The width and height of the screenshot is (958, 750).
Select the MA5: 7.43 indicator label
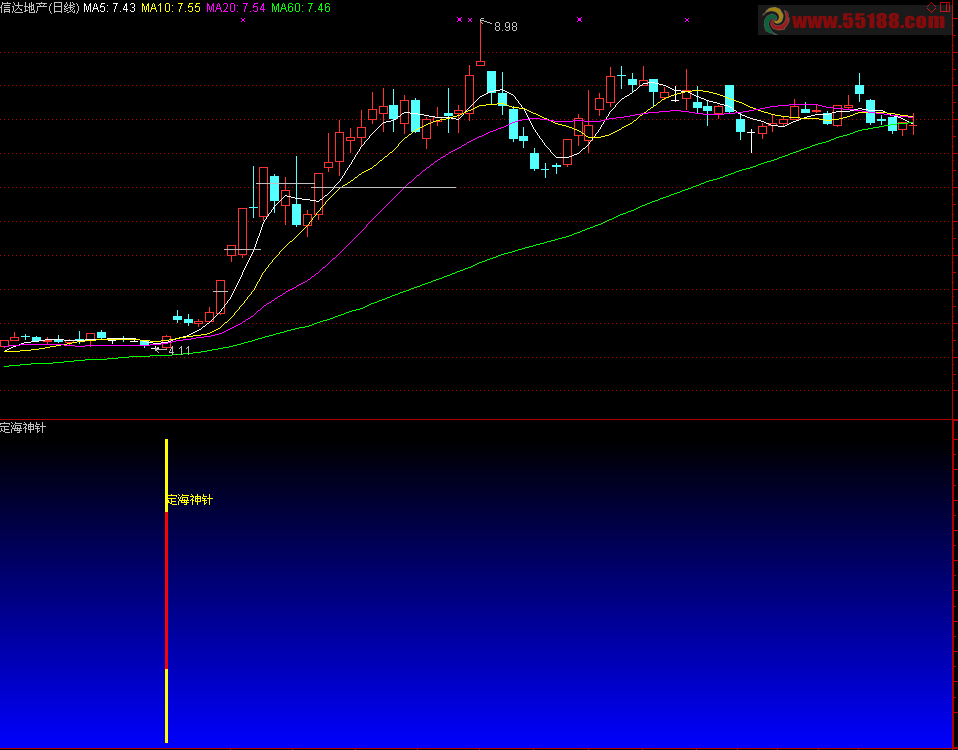tap(109, 8)
